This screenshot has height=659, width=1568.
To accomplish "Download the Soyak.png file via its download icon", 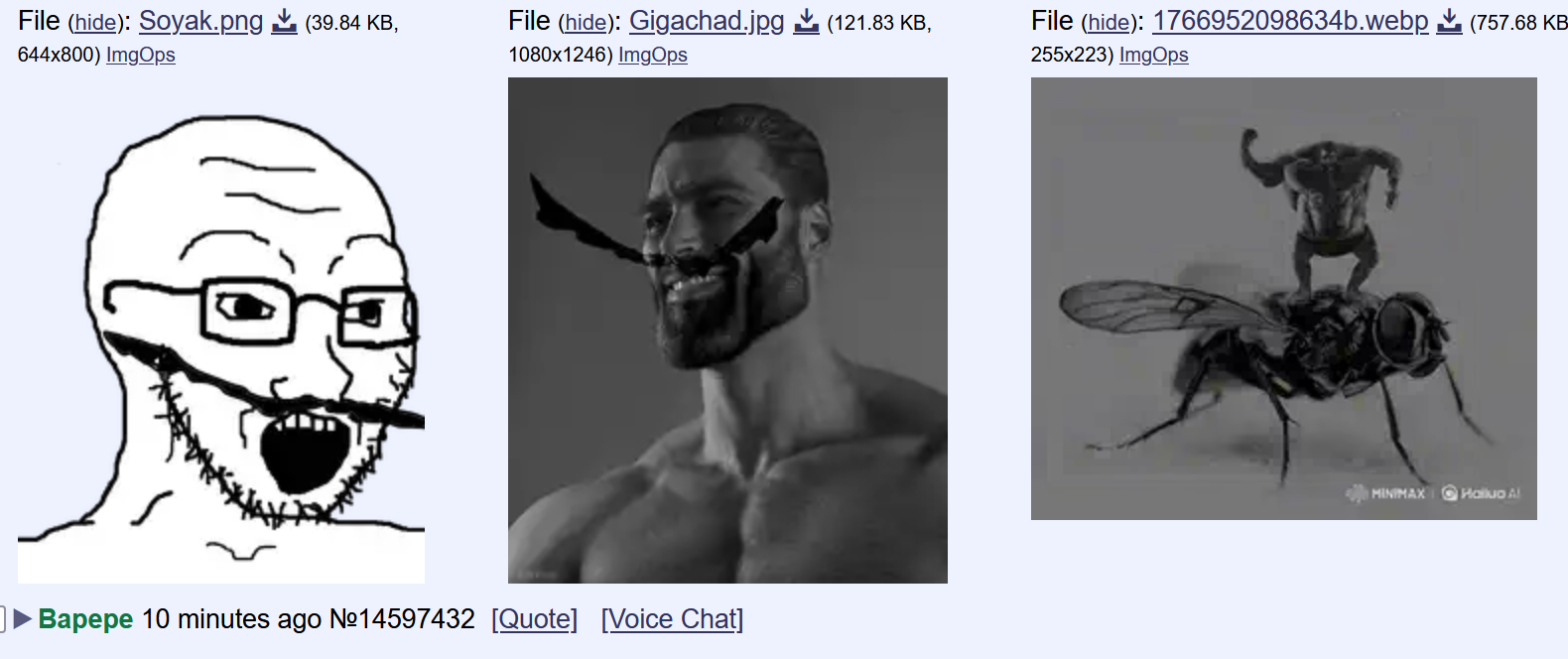I will (285, 21).
